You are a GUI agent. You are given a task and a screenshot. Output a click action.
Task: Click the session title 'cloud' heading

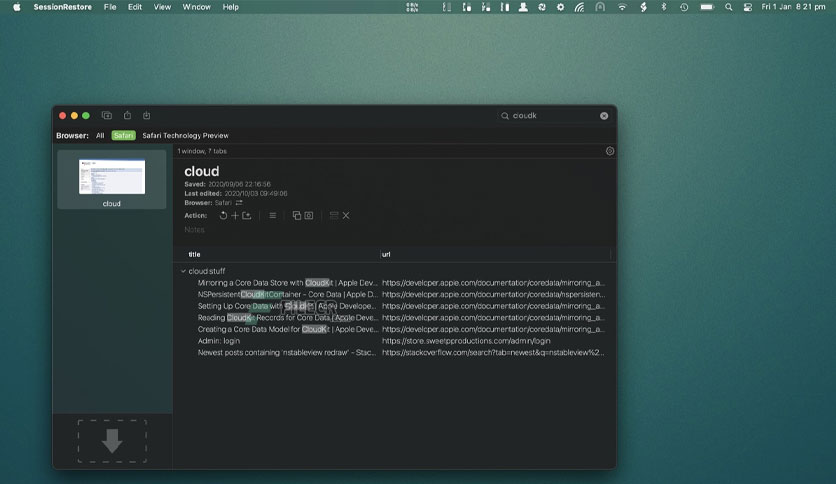pyautogui.click(x=202, y=171)
